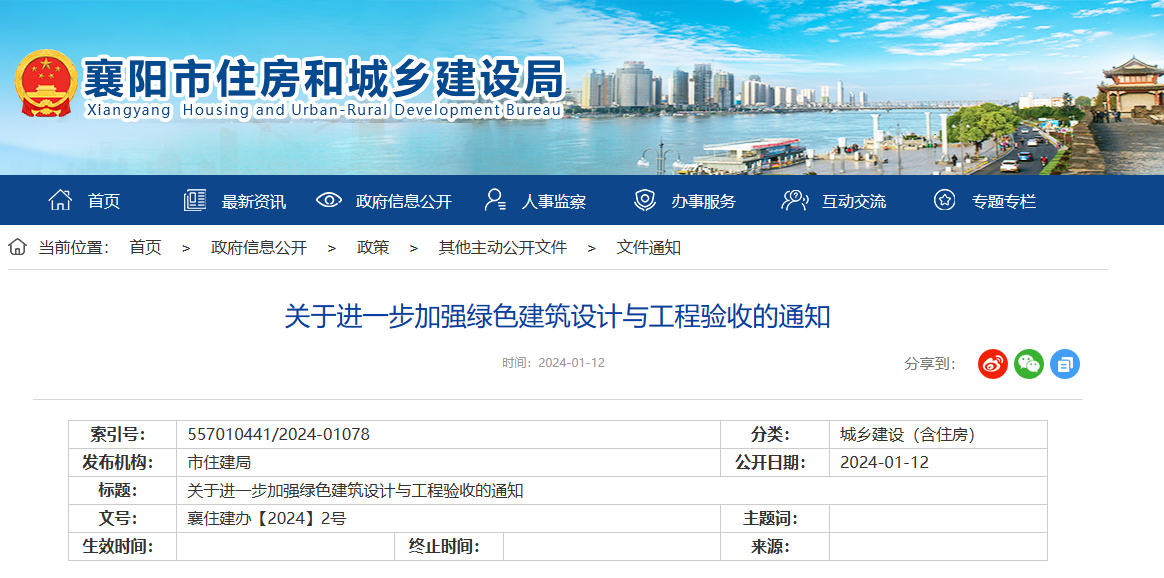This screenshot has width=1164, height=578.
Task: Click the latest news newspaper icon
Action: [x=195, y=200]
